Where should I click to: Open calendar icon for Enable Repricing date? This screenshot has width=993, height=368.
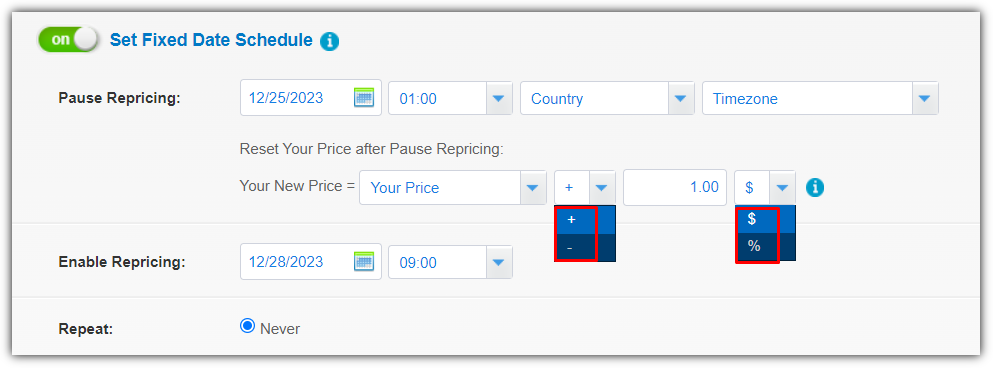[x=364, y=262]
